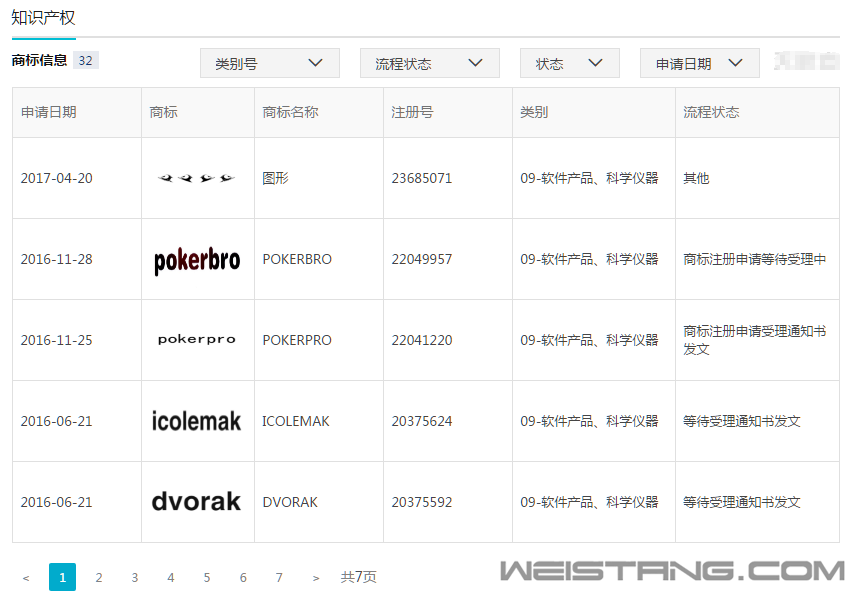Screen dimensions: 858x594
Task: Select the date 2016-11-28
Action: click(56, 259)
